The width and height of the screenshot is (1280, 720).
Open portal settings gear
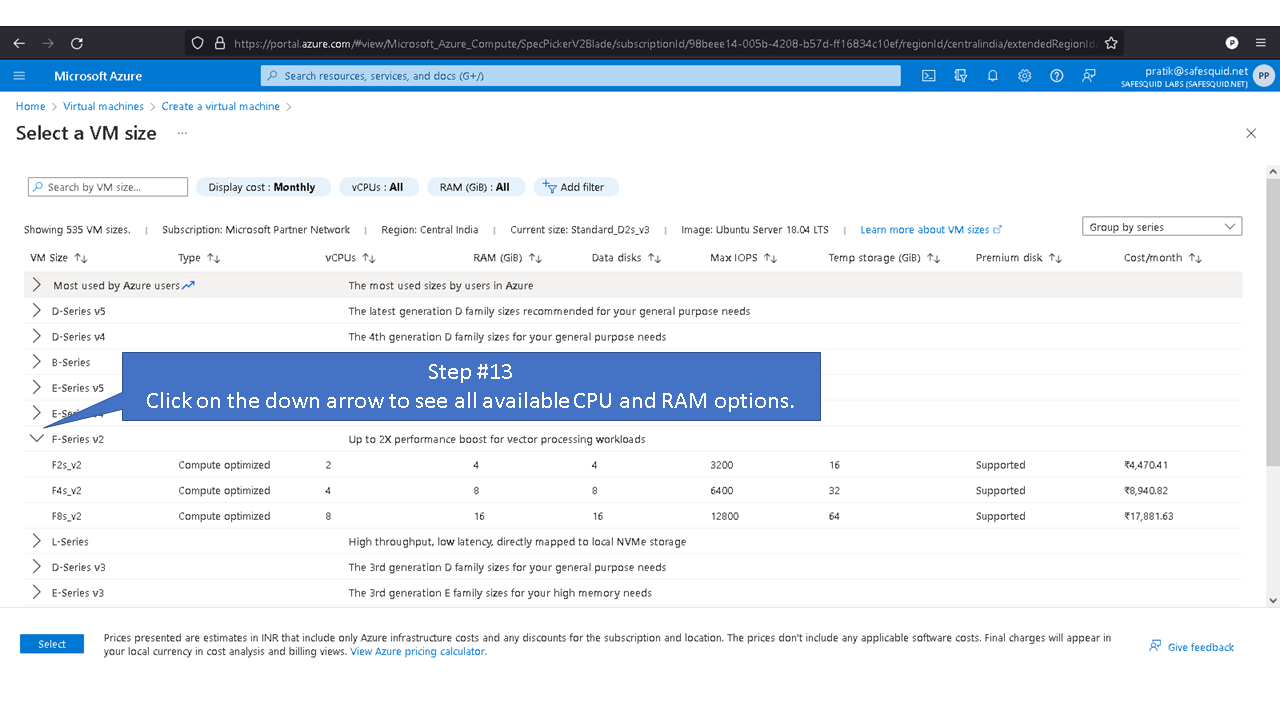(x=1025, y=76)
